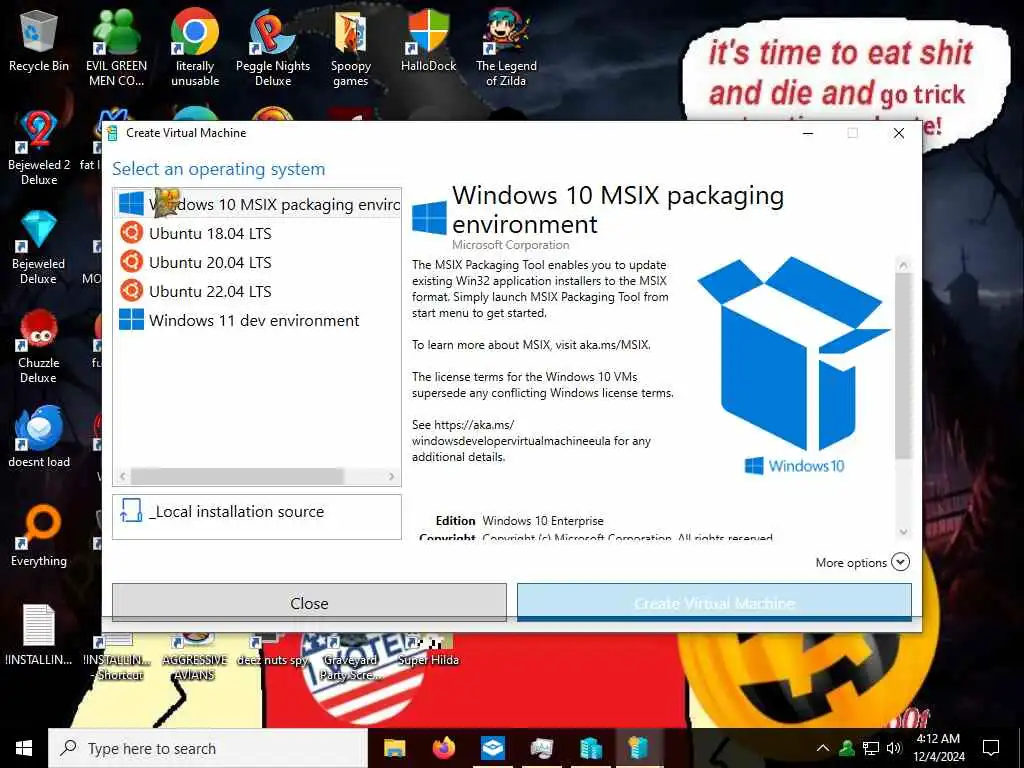This screenshot has height=768, width=1024.
Task: Click the taskbar search box
Action: tap(208, 748)
